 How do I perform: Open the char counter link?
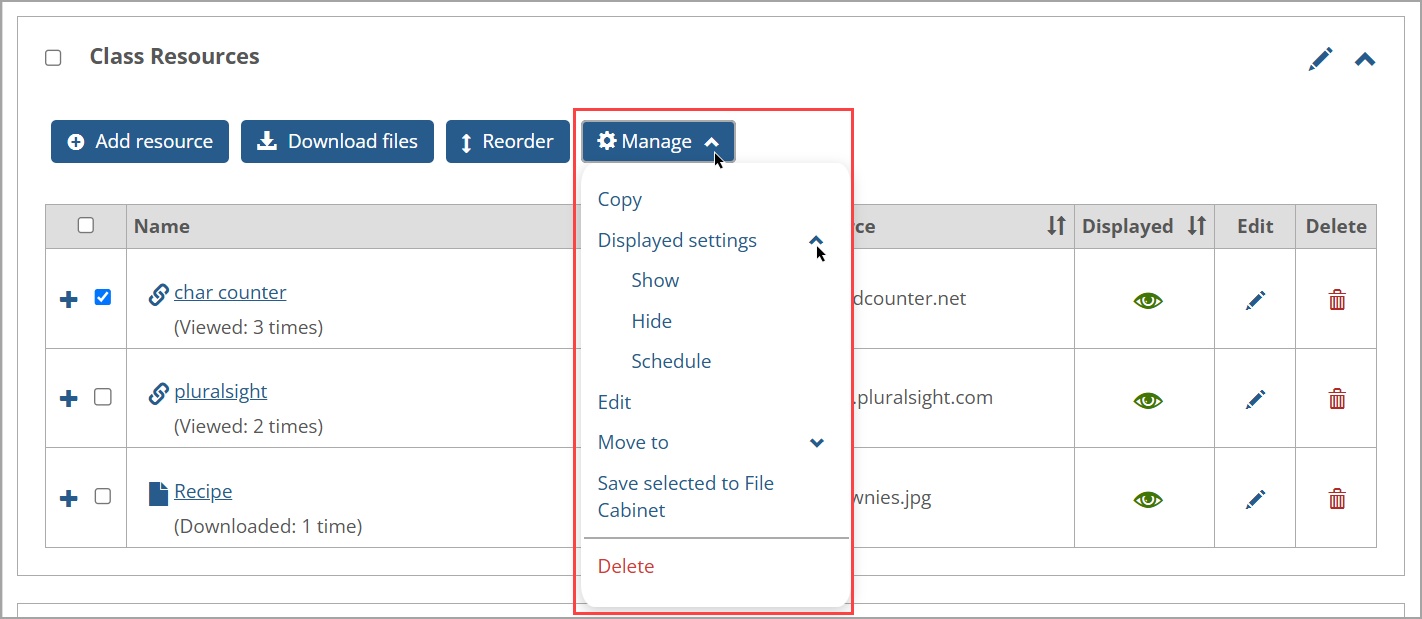click(230, 292)
